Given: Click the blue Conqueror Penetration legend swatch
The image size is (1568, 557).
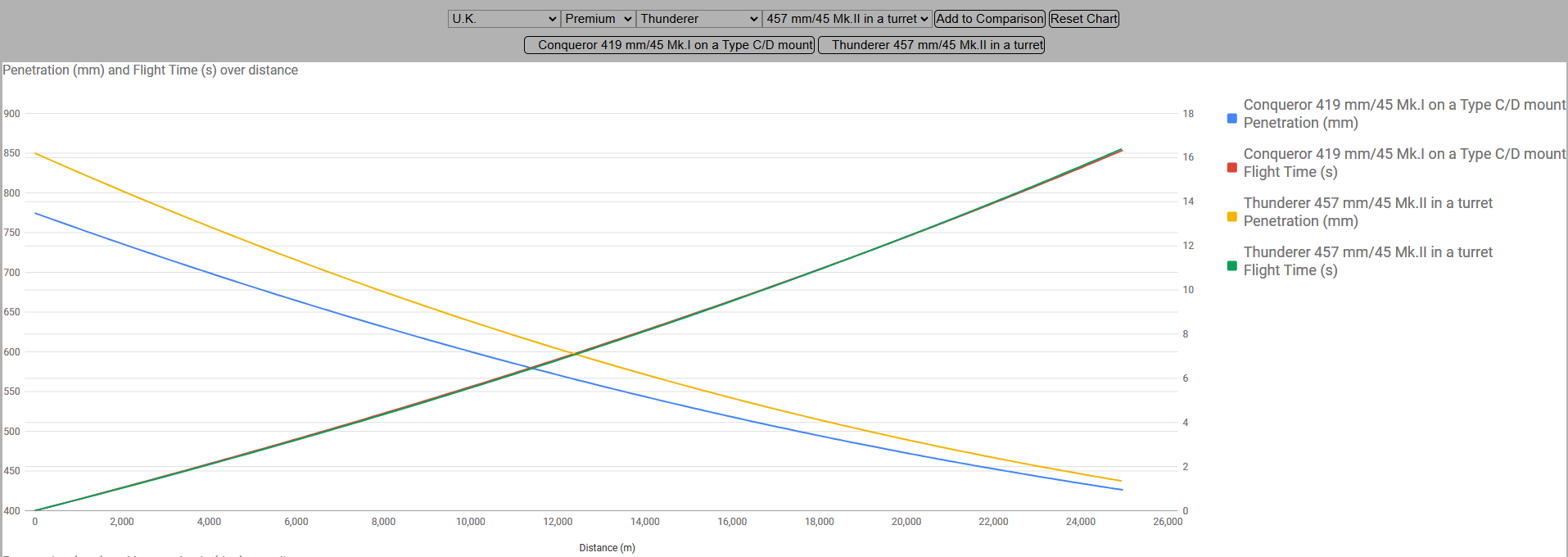Looking at the screenshot, I should click(x=1231, y=119).
